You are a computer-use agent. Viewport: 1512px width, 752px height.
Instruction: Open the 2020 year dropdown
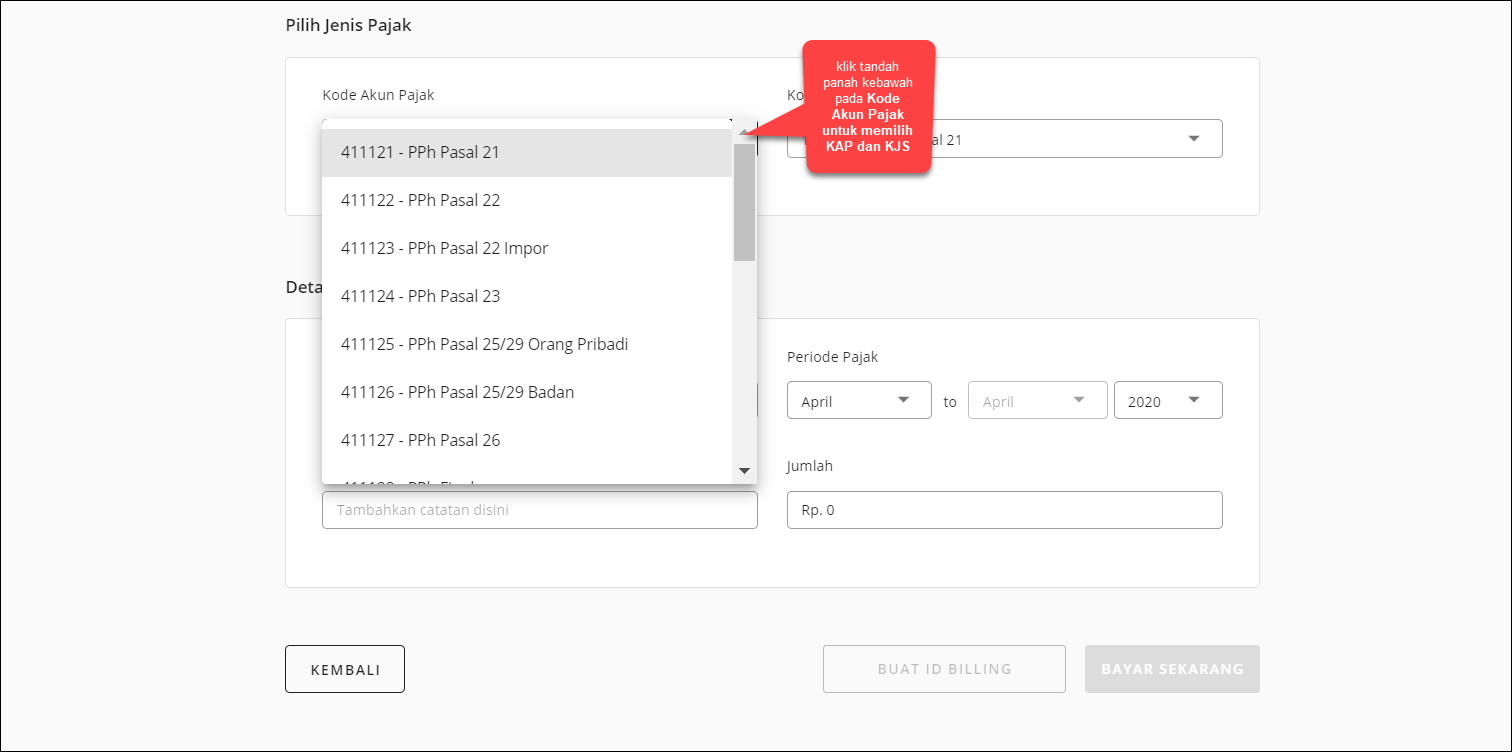pos(1168,400)
